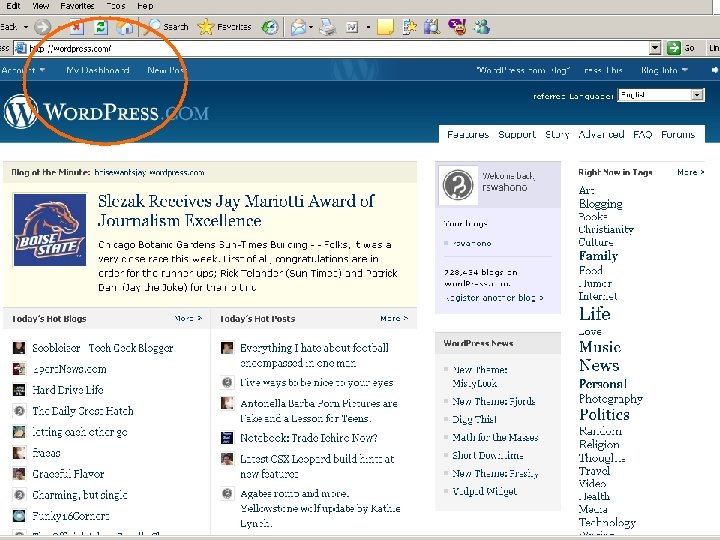Open Hard Drive Life blog link

coord(68,390)
